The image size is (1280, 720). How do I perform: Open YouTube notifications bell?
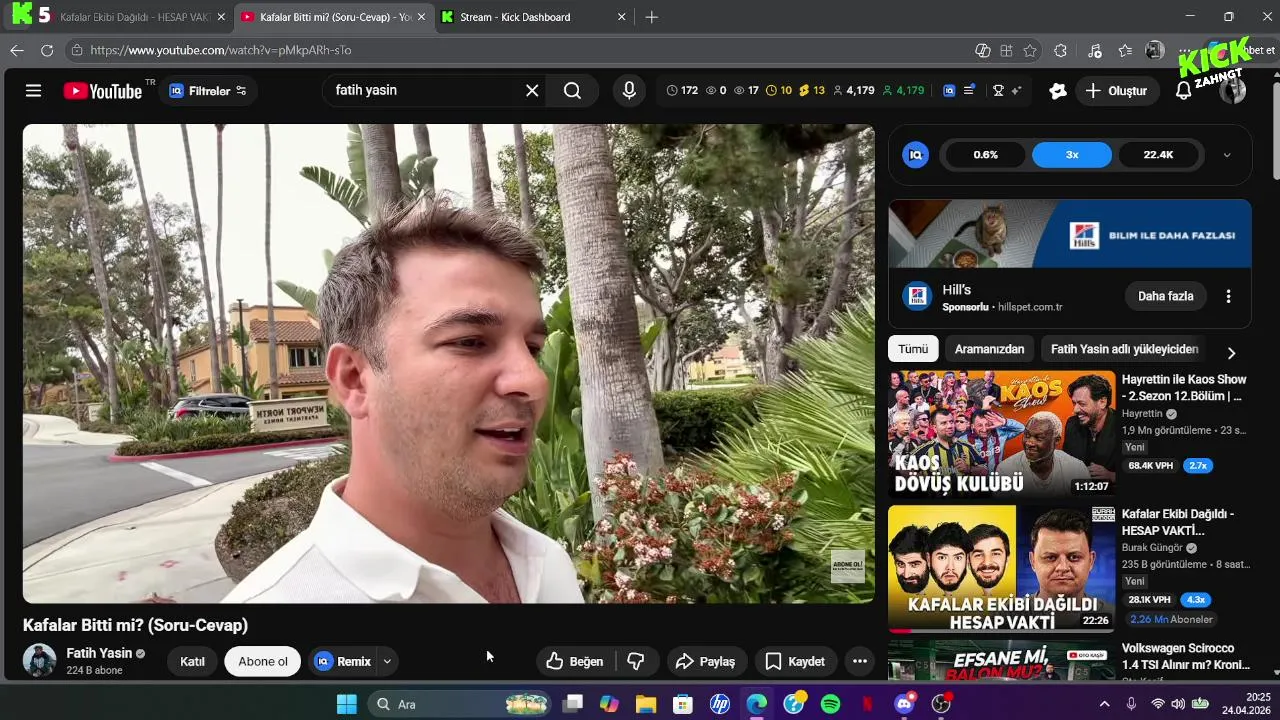[1184, 91]
